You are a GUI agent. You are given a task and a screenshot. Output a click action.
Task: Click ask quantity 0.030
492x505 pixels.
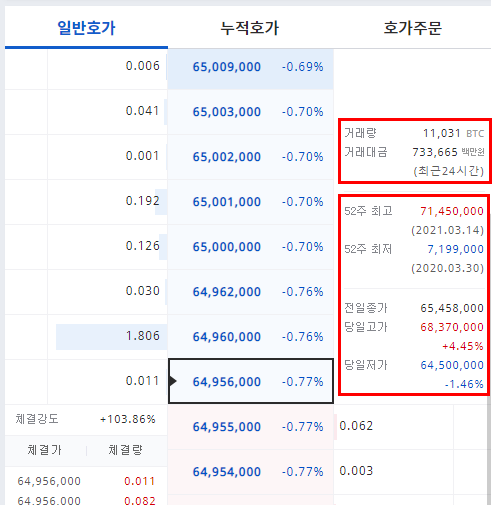[x=143, y=291]
